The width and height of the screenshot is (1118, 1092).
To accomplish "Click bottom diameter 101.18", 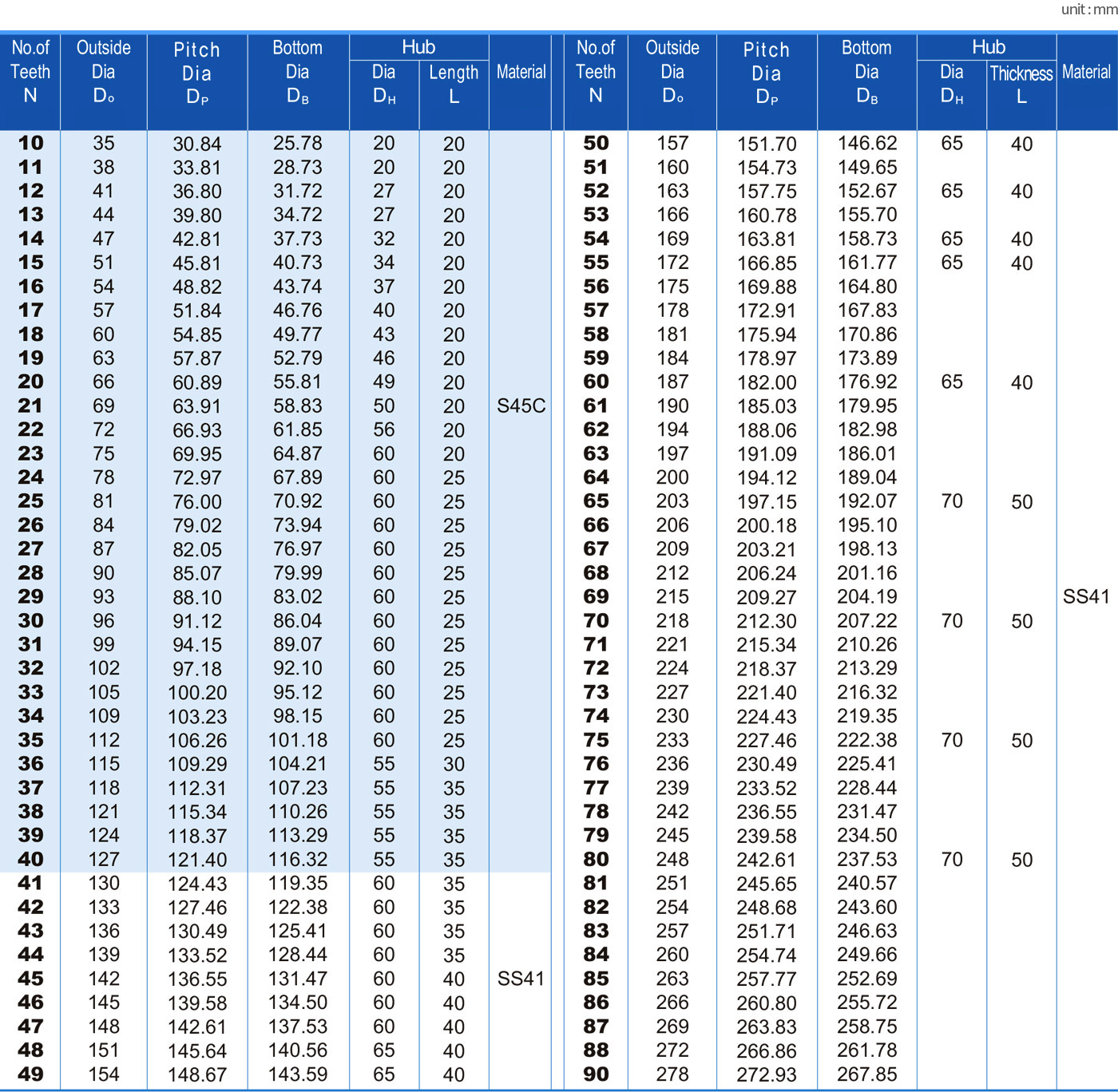I will tap(298, 740).
